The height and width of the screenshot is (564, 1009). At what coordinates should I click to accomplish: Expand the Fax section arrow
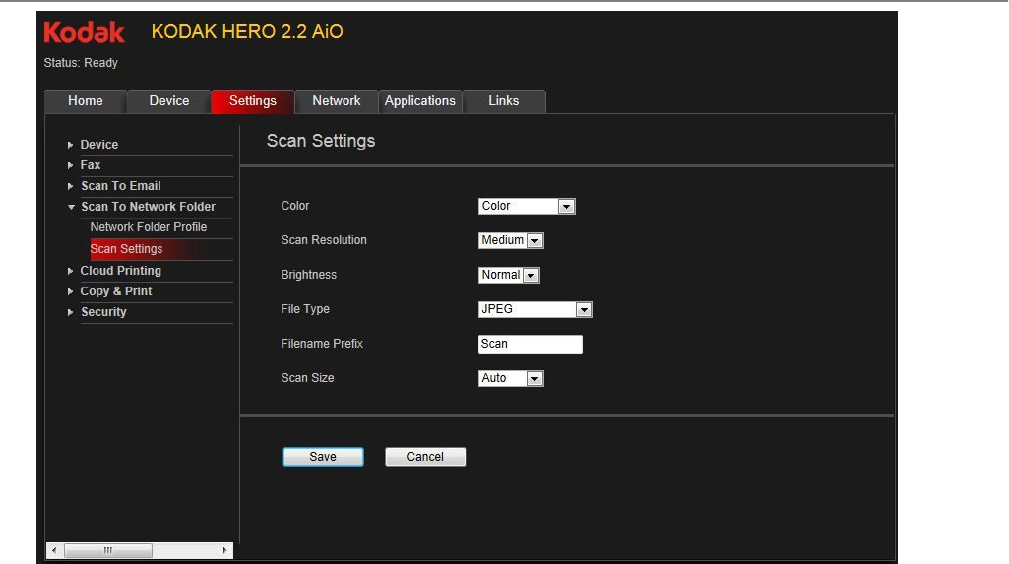click(x=70, y=165)
